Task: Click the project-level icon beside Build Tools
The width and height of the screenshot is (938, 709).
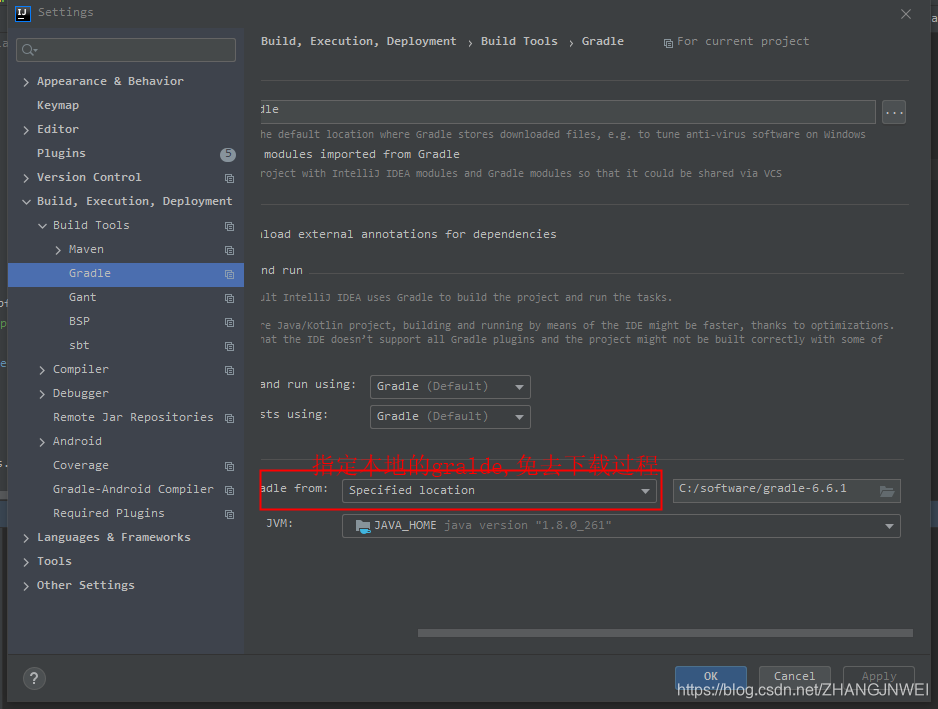Action: [229, 226]
